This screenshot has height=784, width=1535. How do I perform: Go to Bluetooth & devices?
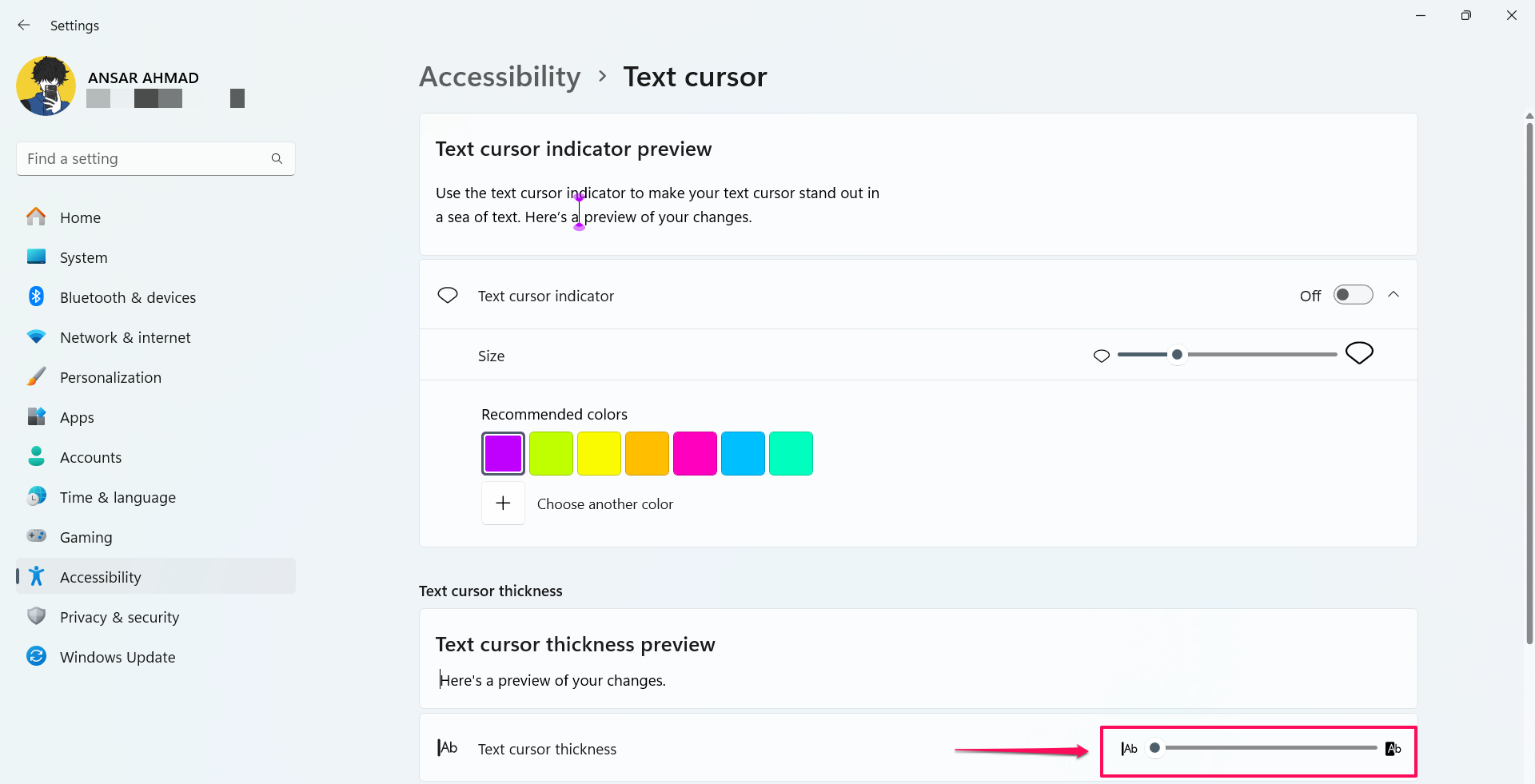pyautogui.click(x=156, y=297)
